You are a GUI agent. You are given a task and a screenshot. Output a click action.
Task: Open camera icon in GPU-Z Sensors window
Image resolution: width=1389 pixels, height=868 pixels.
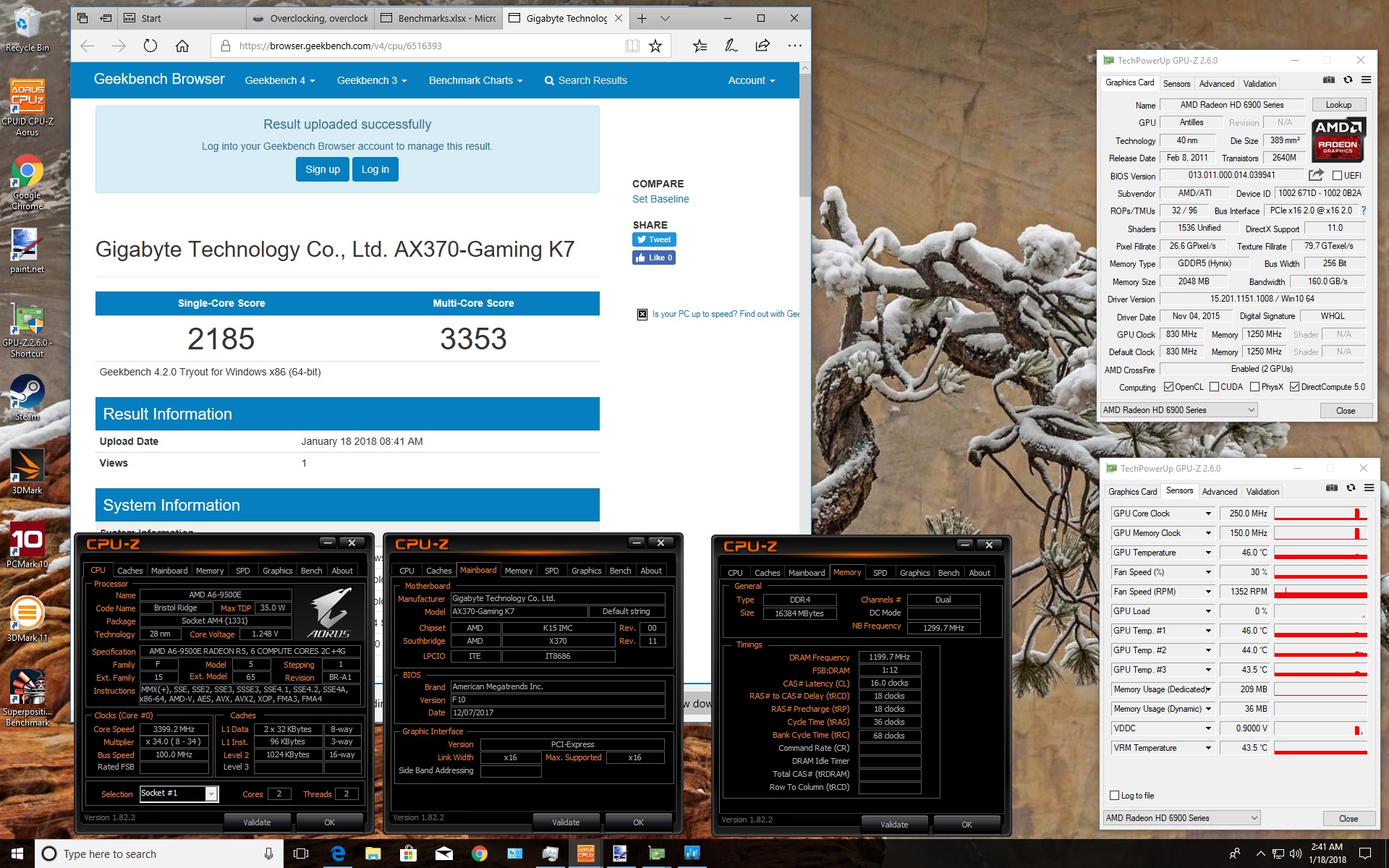(1332, 488)
